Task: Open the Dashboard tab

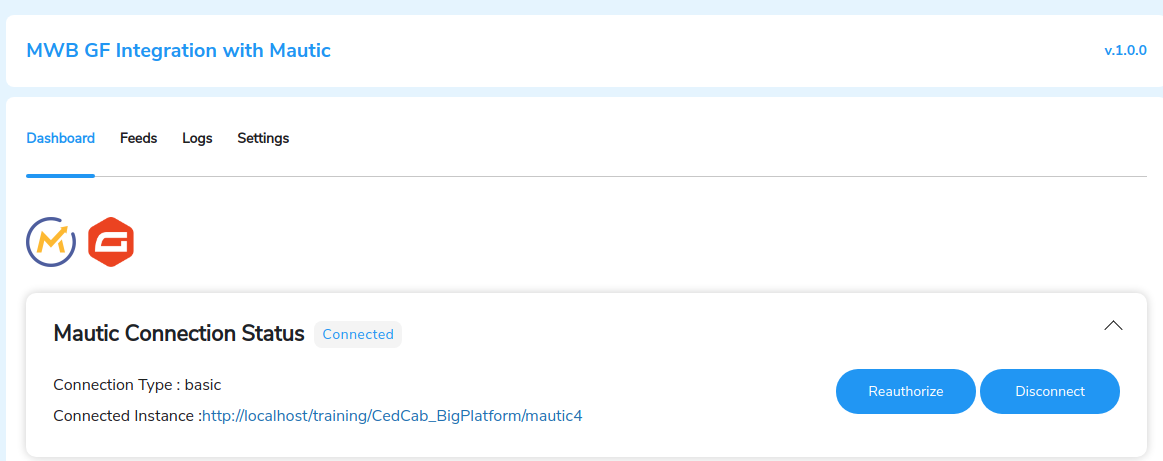Action: pos(60,138)
